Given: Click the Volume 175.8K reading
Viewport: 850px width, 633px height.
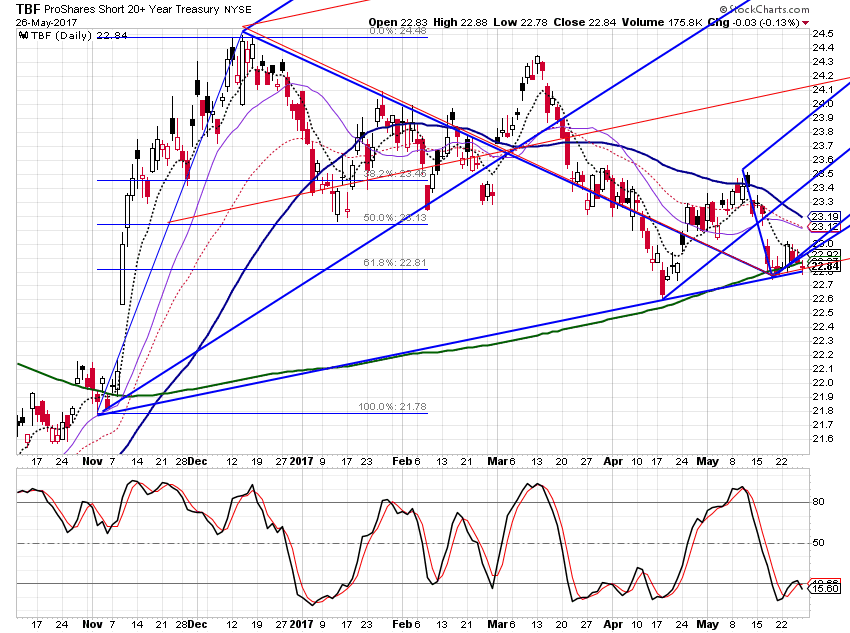Looking at the screenshot, I should click(x=661, y=22).
